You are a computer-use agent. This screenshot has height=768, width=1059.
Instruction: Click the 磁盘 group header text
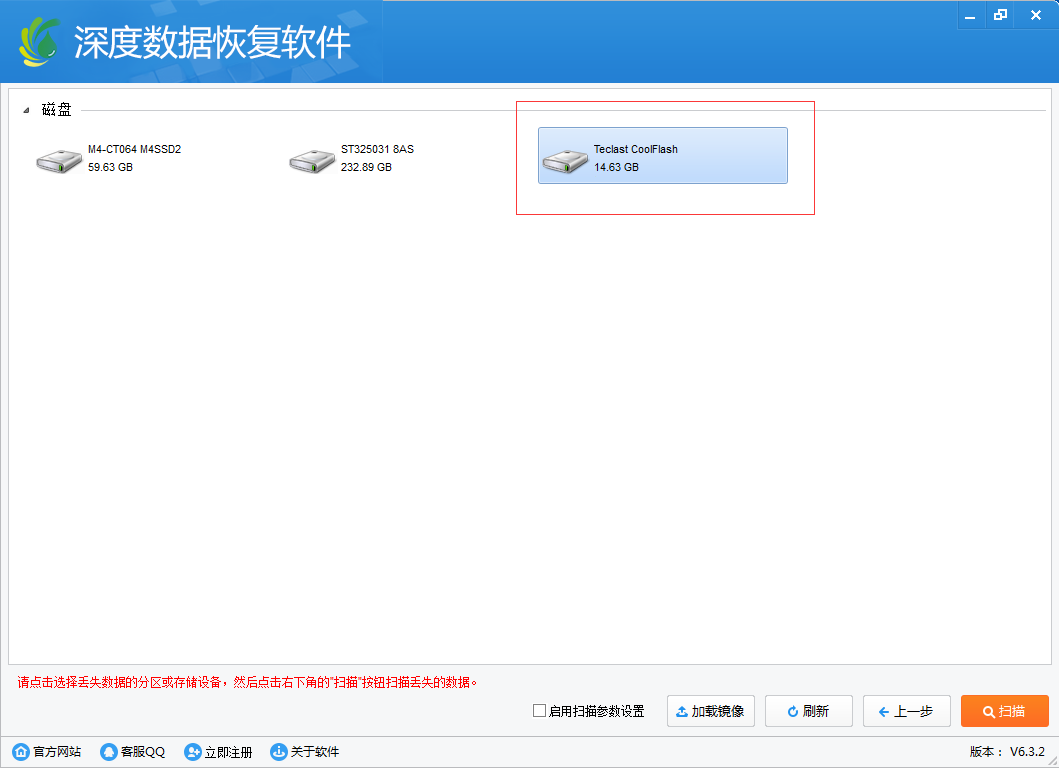pos(57,109)
